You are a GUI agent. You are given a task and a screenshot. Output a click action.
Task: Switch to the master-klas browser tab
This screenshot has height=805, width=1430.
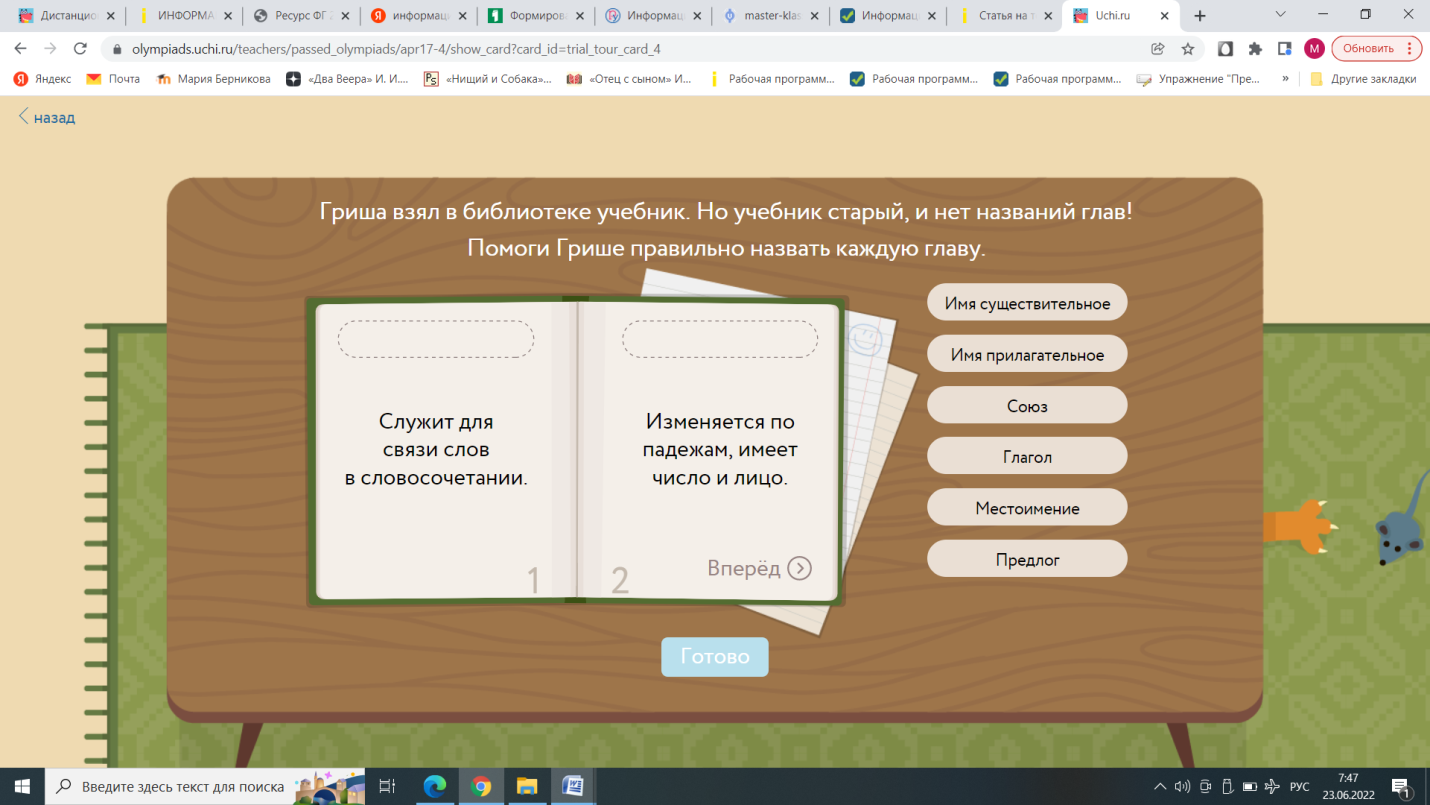tap(770, 16)
